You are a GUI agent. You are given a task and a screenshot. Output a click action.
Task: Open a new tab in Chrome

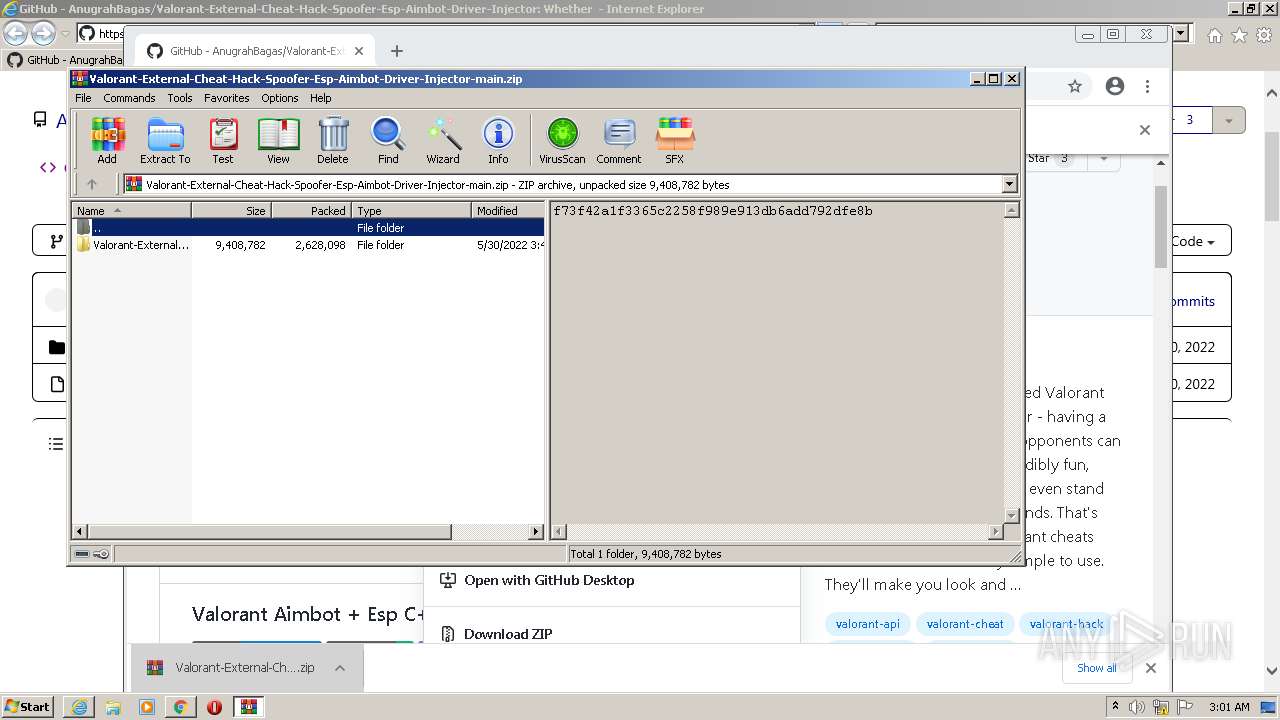[x=397, y=51]
